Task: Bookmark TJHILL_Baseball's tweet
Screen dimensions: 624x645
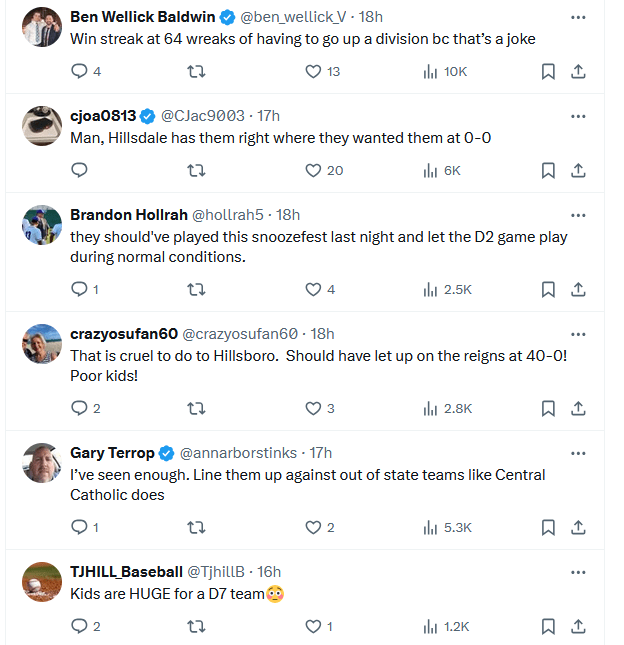Action: [x=548, y=626]
